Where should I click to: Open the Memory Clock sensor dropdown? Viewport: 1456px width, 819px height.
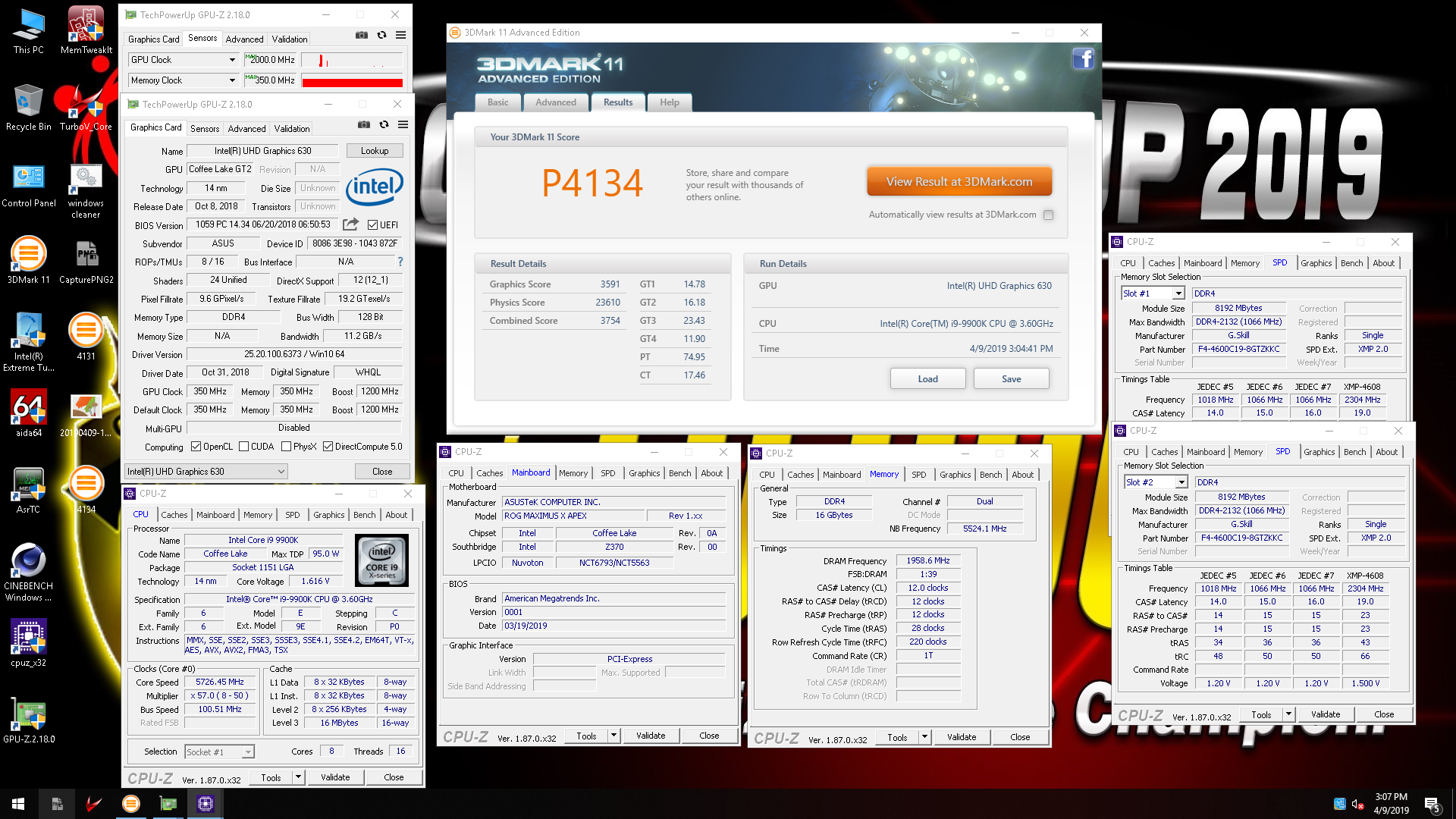coord(184,80)
